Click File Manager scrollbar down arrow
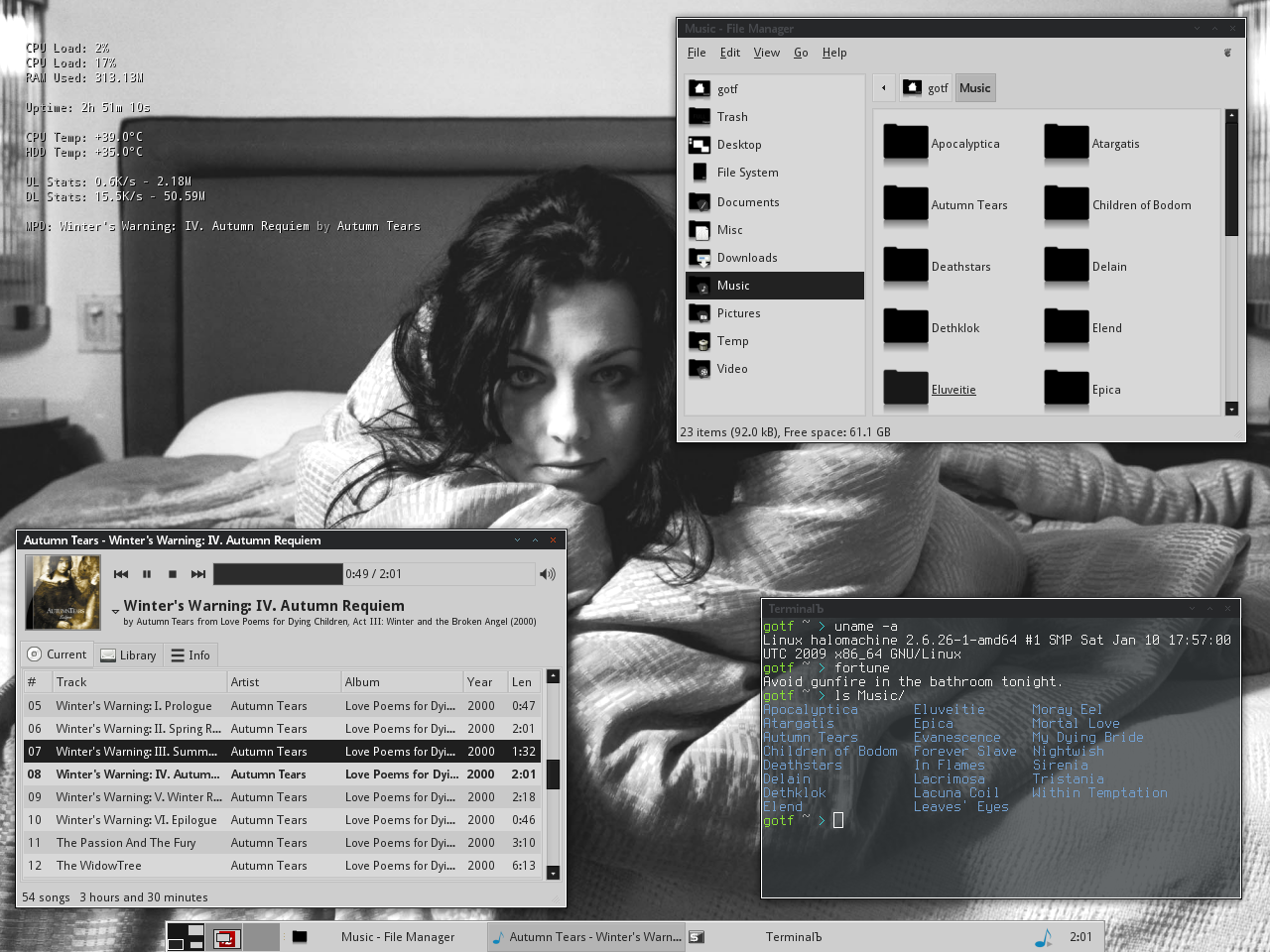 1231,409
